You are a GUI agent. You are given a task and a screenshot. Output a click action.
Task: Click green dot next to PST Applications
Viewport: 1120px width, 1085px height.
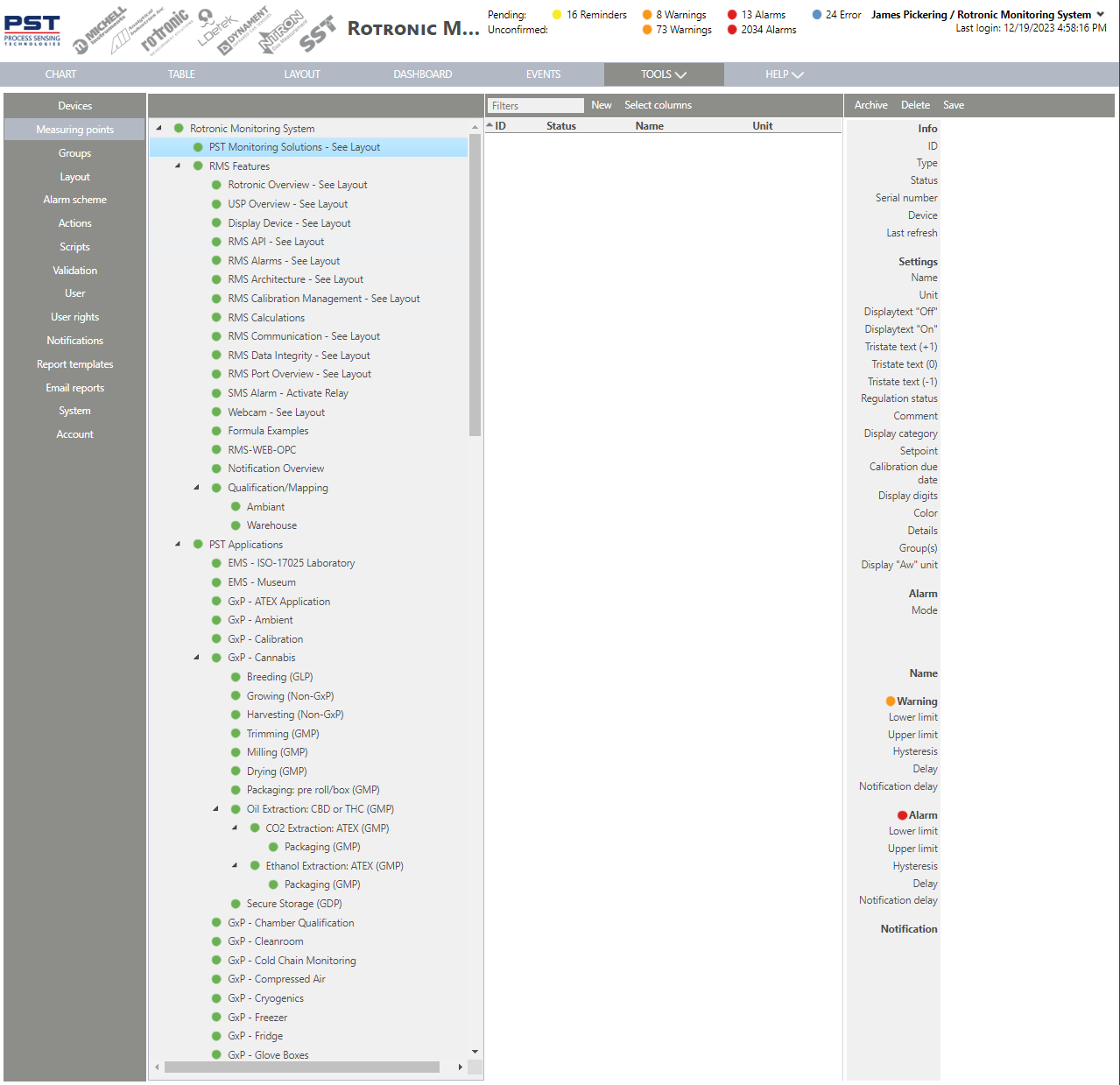point(198,544)
